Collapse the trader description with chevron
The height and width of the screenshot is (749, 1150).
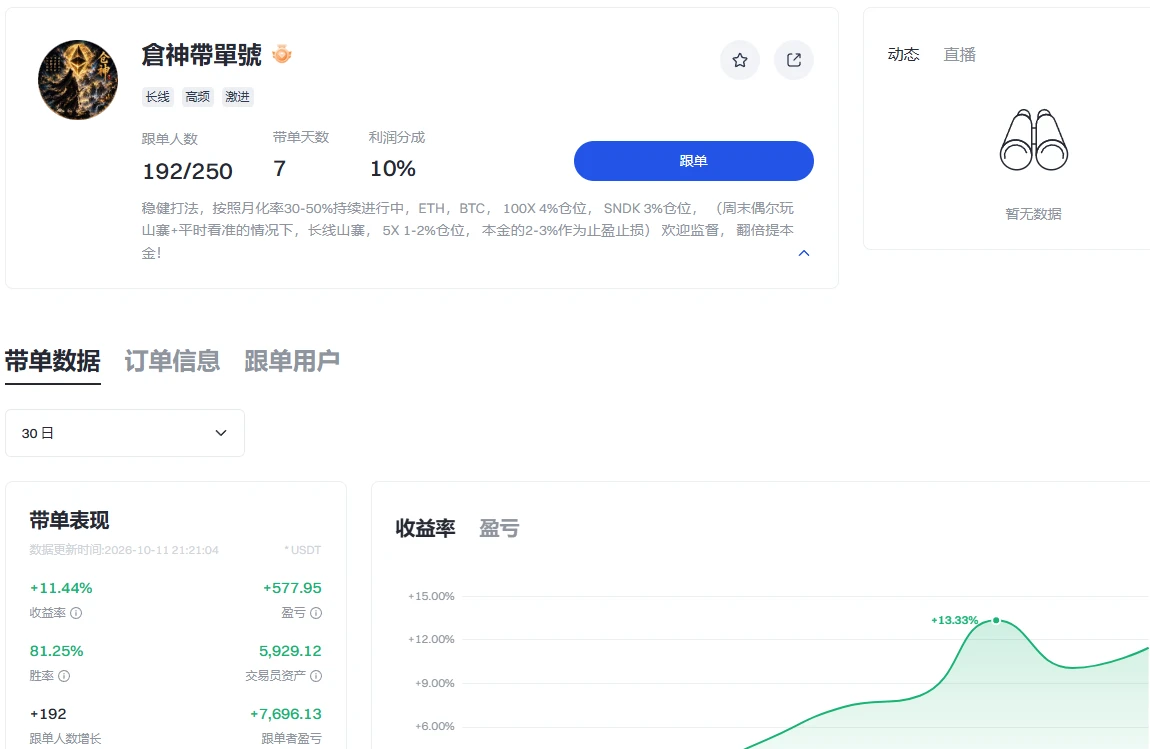(x=804, y=253)
